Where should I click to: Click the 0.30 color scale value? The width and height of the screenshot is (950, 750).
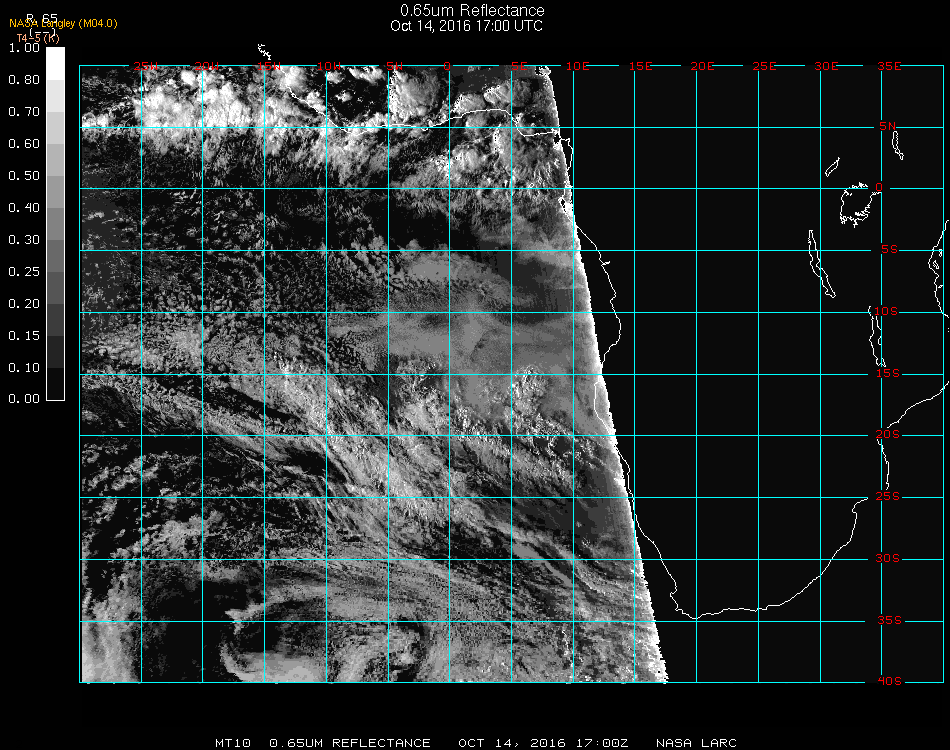pos(24,240)
